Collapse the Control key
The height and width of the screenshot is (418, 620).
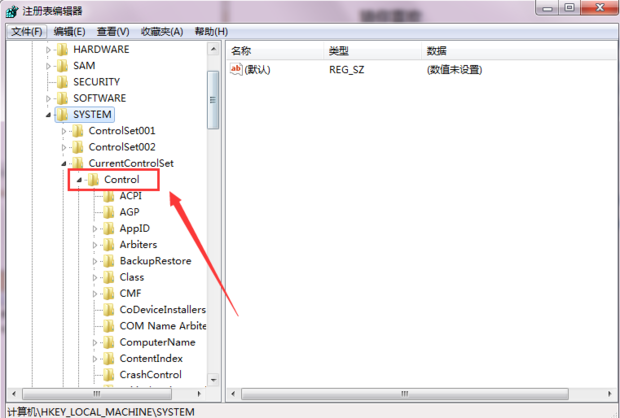(x=79, y=180)
